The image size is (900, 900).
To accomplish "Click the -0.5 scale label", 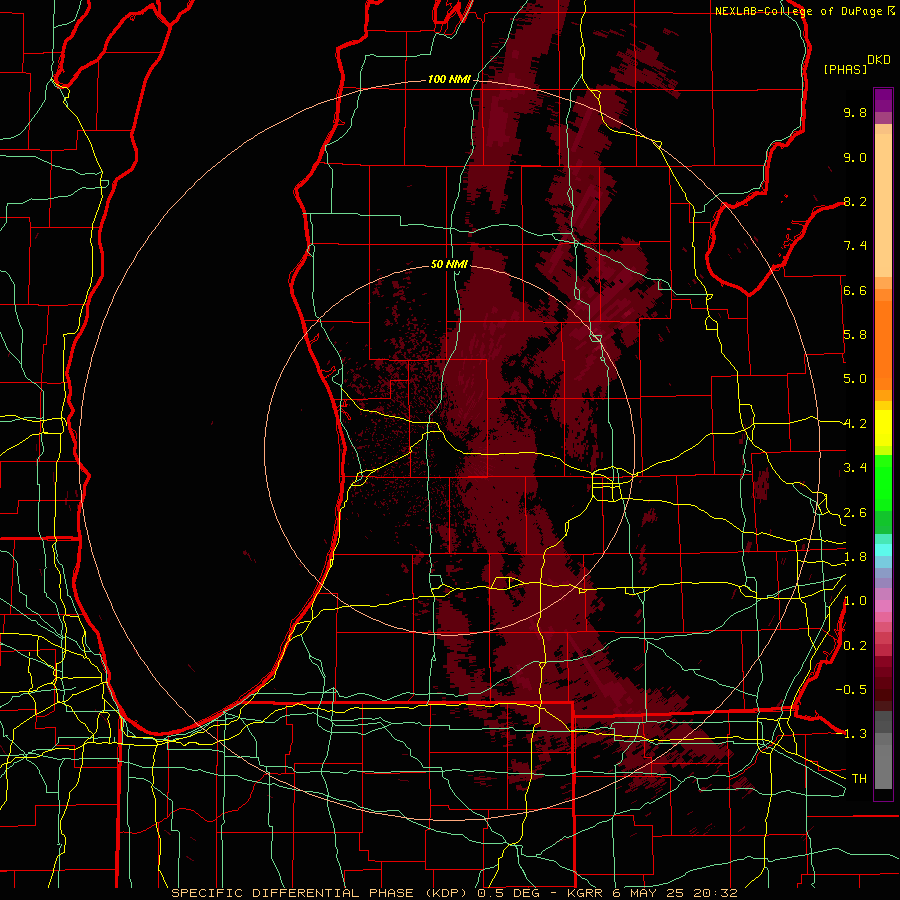I will click(x=851, y=690).
